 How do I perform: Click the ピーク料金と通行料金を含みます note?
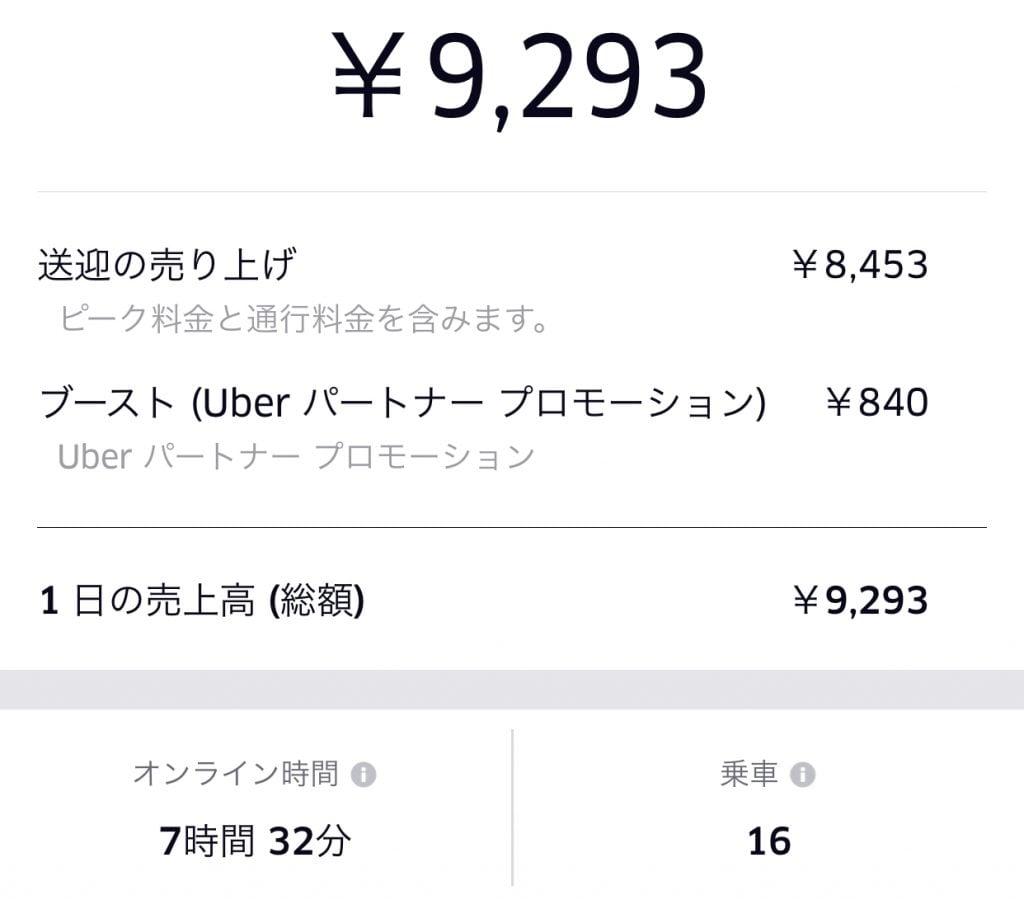point(305,320)
